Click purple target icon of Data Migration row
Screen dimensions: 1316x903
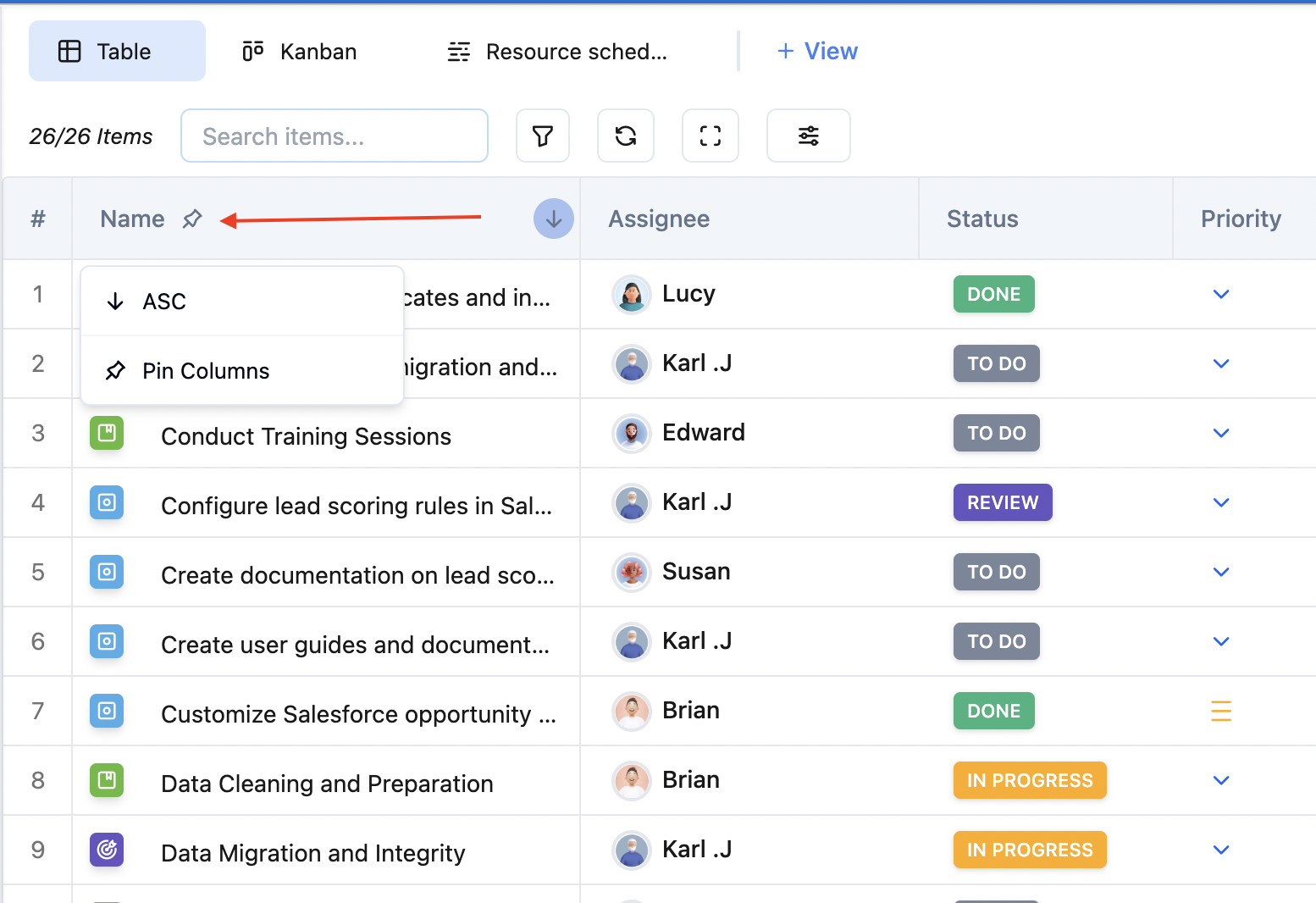[x=107, y=850]
